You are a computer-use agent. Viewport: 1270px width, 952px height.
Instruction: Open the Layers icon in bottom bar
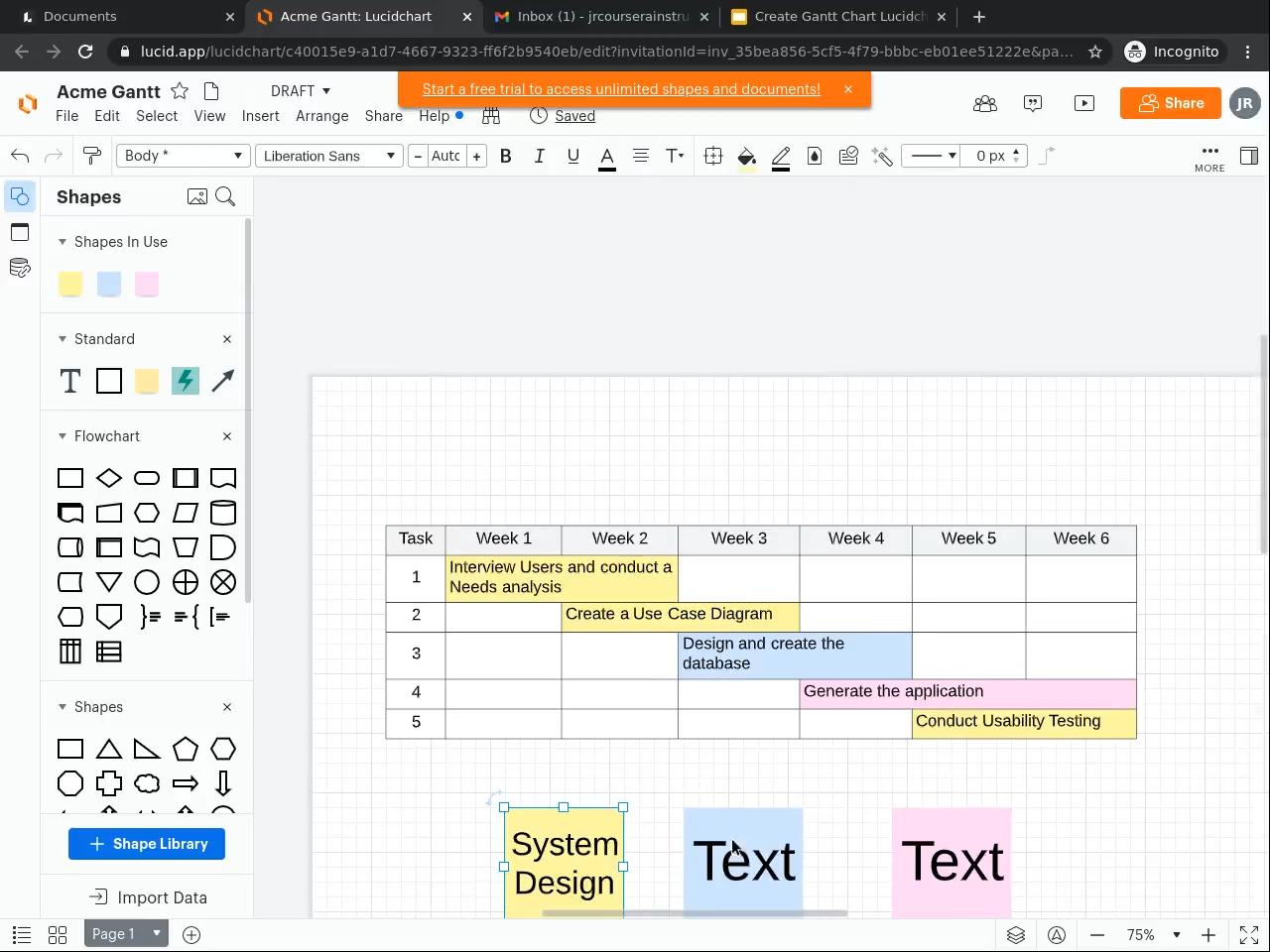click(1015, 935)
